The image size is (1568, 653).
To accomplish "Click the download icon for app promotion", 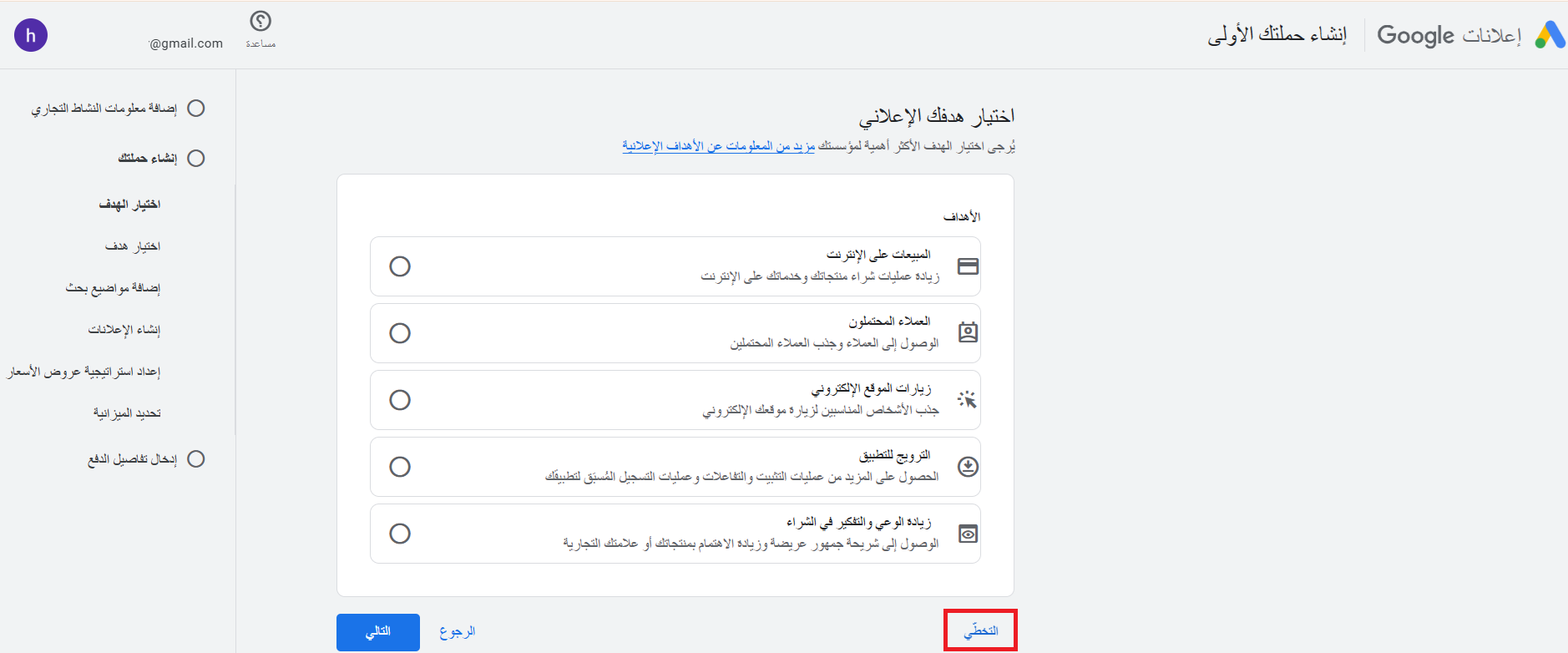I will pos(968,467).
